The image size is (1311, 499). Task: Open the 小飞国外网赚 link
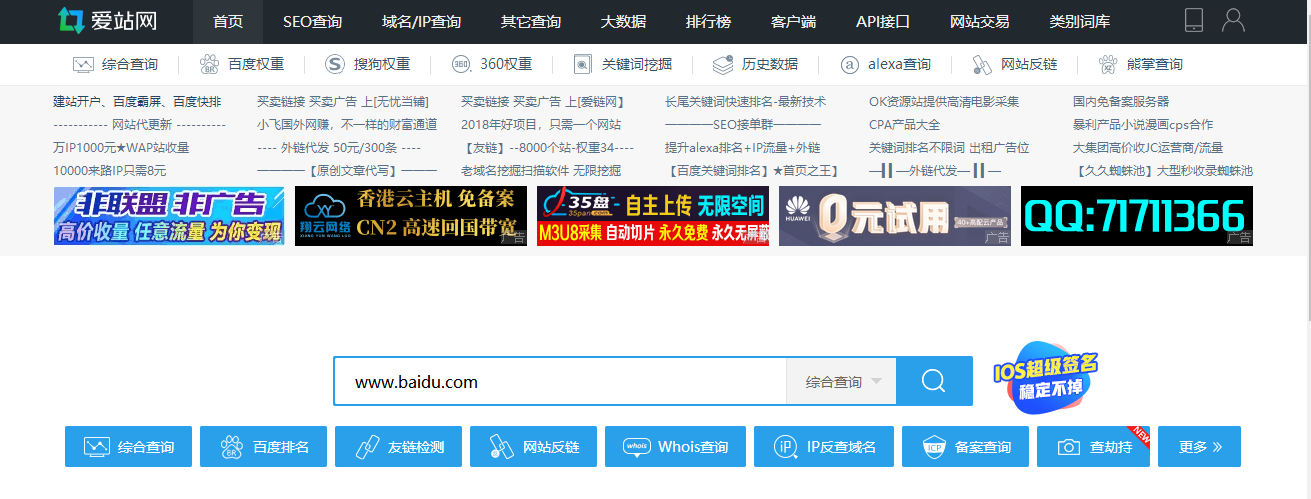(x=347, y=125)
